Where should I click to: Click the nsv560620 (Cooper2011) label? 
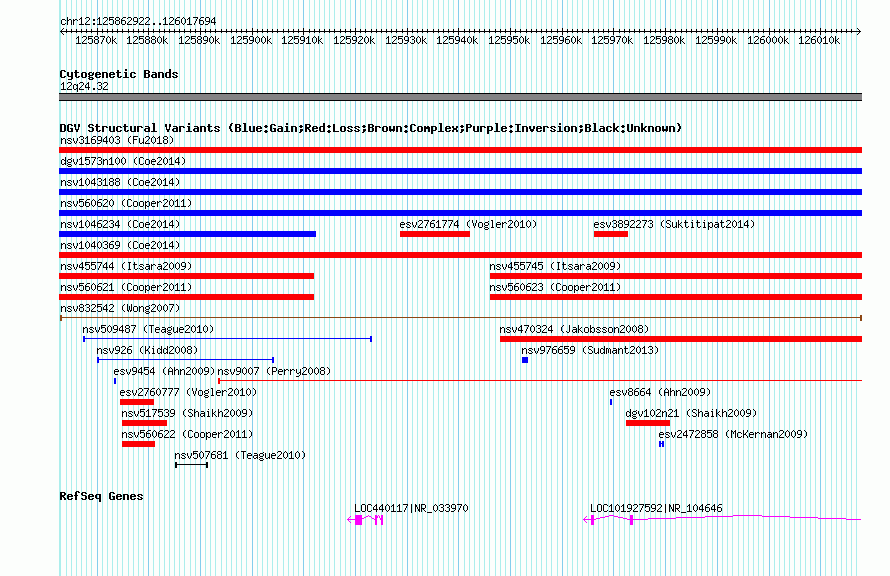point(125,203)
